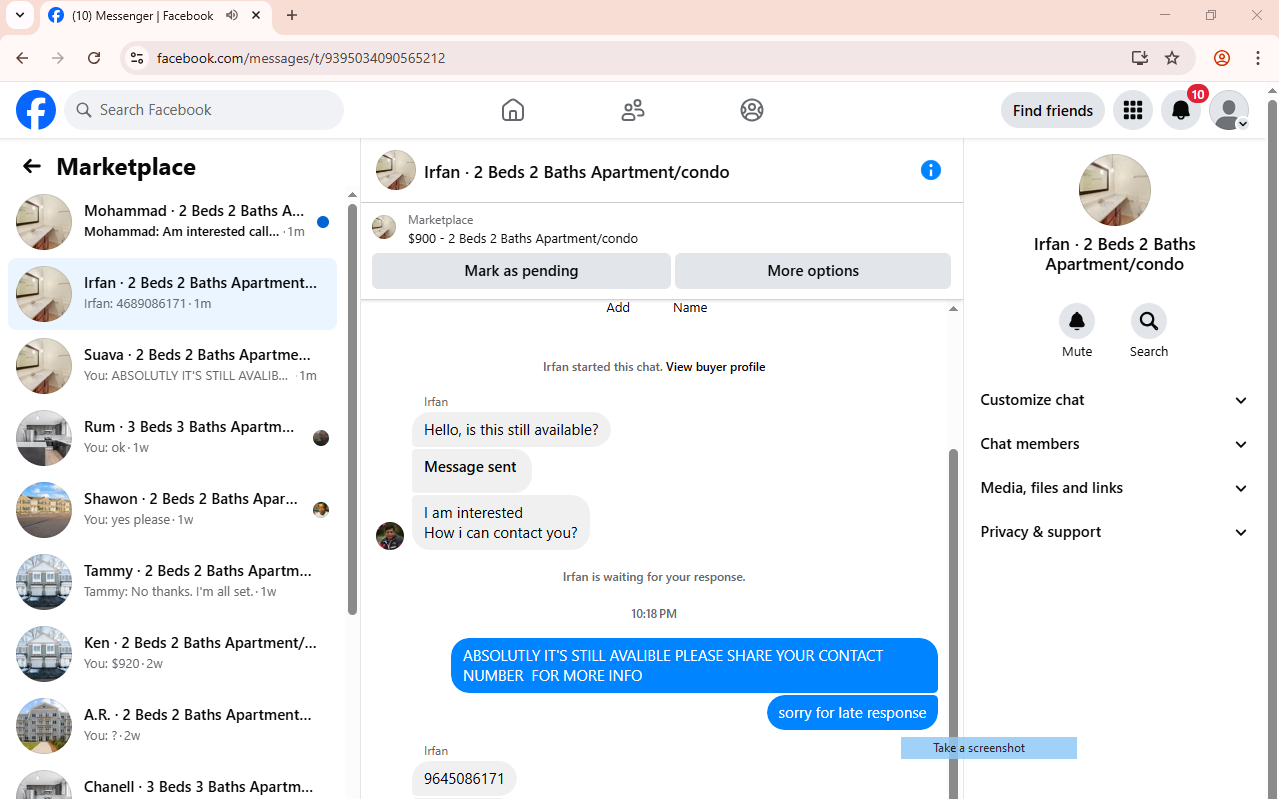1279x799 pixels.
Task: Click the conversation list scrollbar
Action: coord(352,409)
